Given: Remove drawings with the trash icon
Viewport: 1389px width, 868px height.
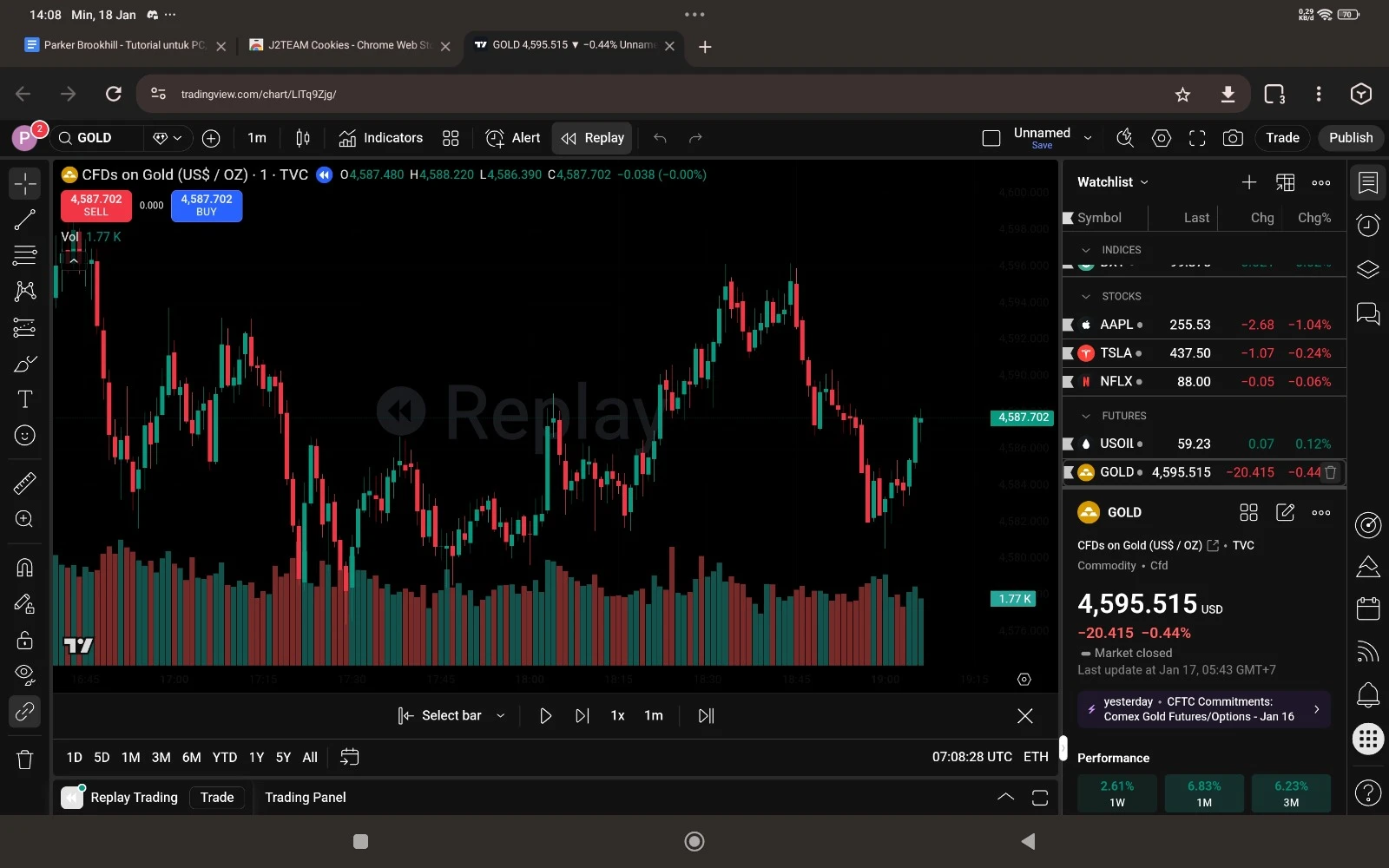Looking at the screenshot, I should pyautogui.click(x=25, y=759).
